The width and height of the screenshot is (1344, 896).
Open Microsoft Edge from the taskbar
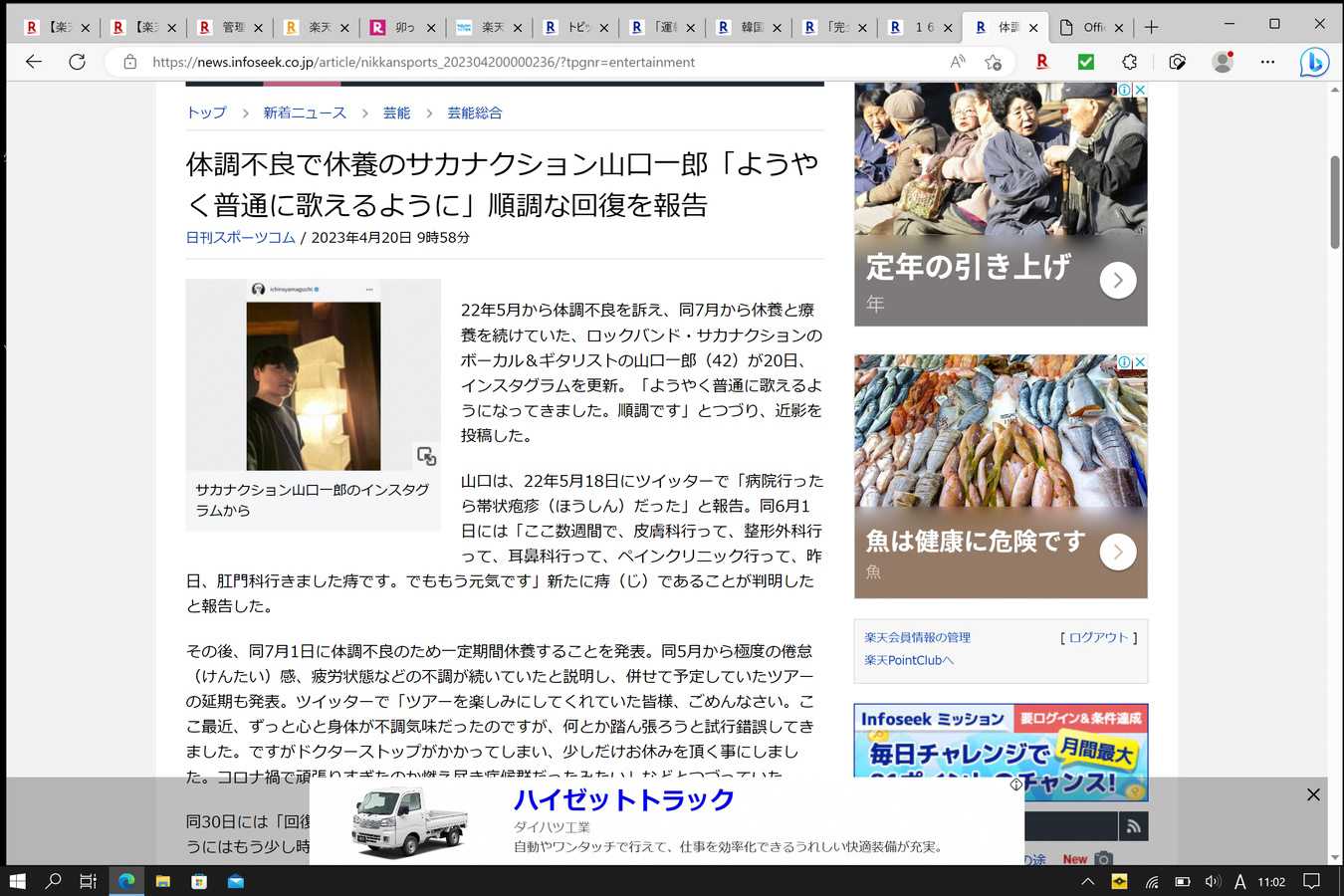[126, 881]
